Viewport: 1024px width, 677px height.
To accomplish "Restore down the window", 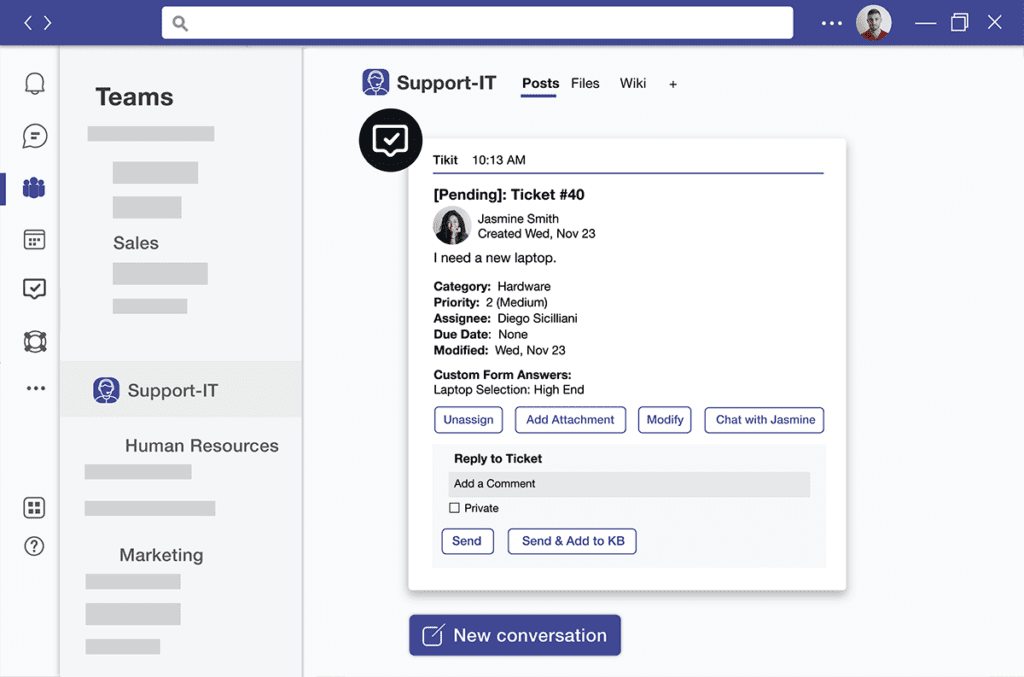I will (x=960, y=23).
